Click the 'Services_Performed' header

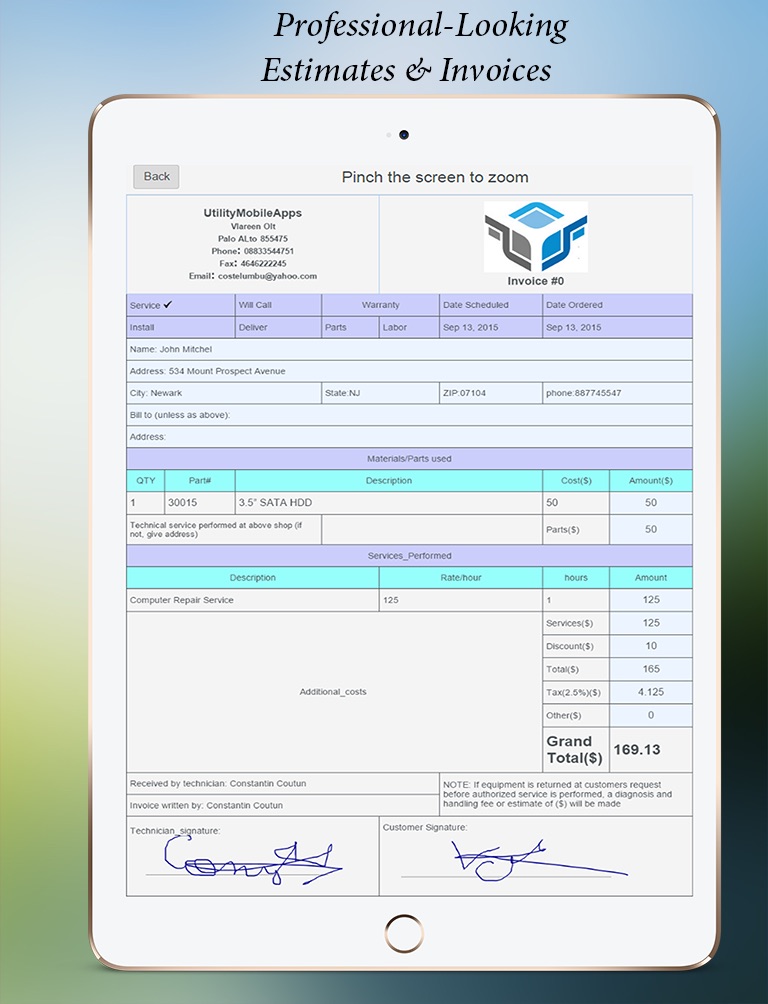point(409,556)
